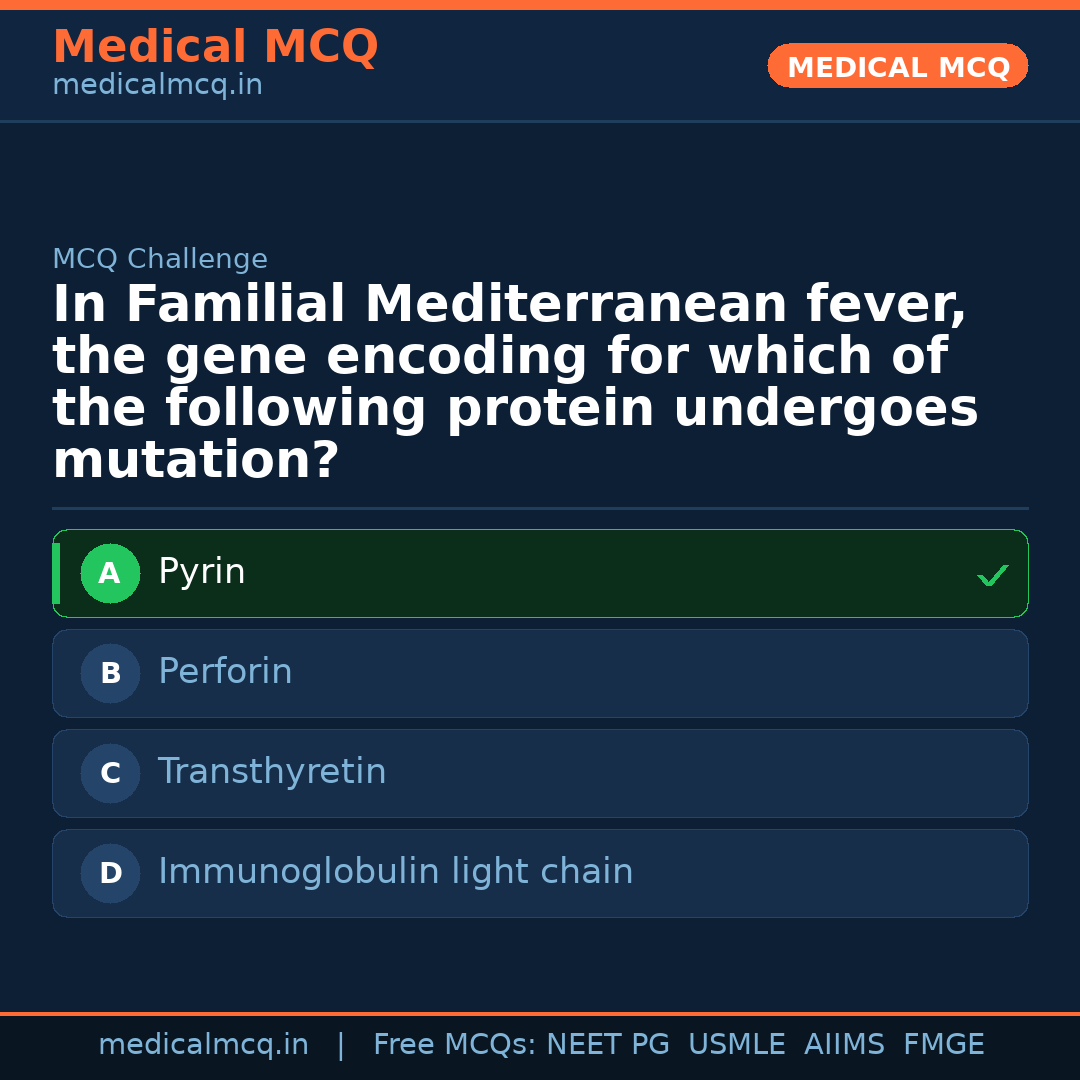Click the C letter circle badge
This screenshot has height=1080, width=1080.
point(110,774)
